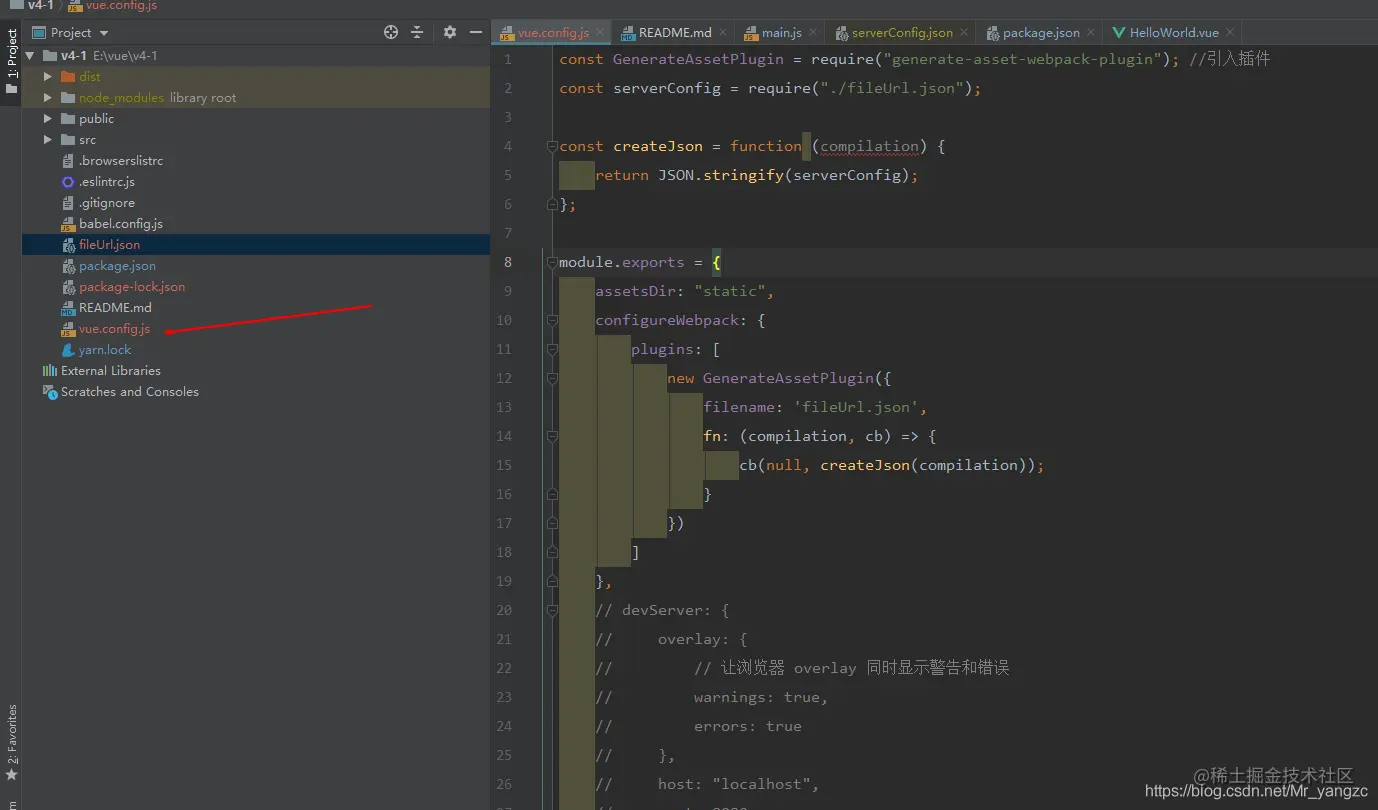
Task: Click the README.md icon in project tree
Action: tap(68, 307)
